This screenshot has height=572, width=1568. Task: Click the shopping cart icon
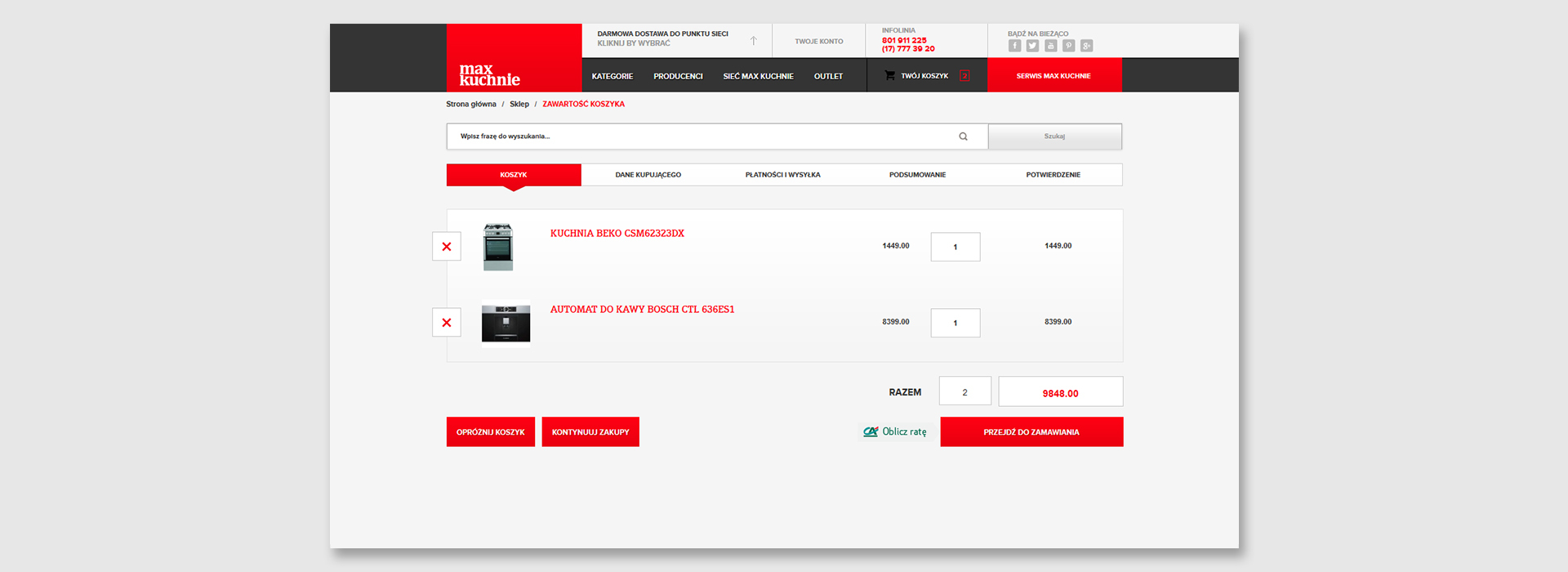tap(889, 75)
